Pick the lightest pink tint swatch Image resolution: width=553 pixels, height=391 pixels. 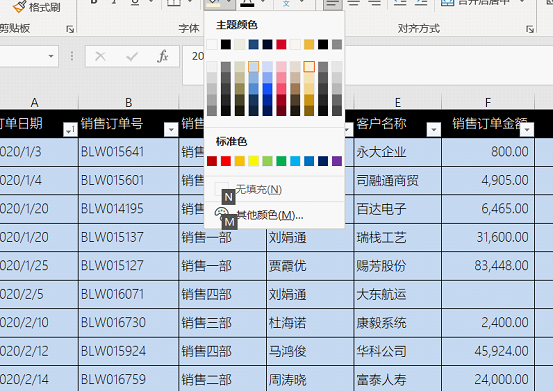pos(281,67)
